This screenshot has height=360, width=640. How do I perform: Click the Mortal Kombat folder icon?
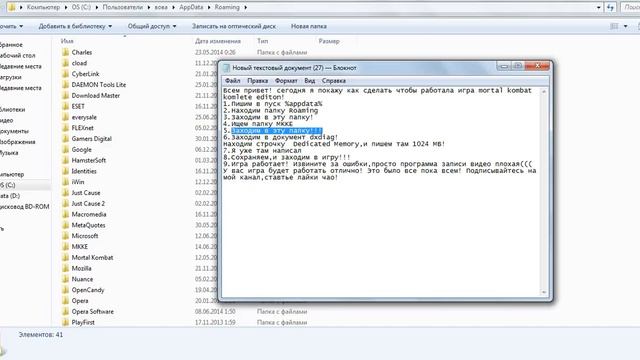pos(65,258)
